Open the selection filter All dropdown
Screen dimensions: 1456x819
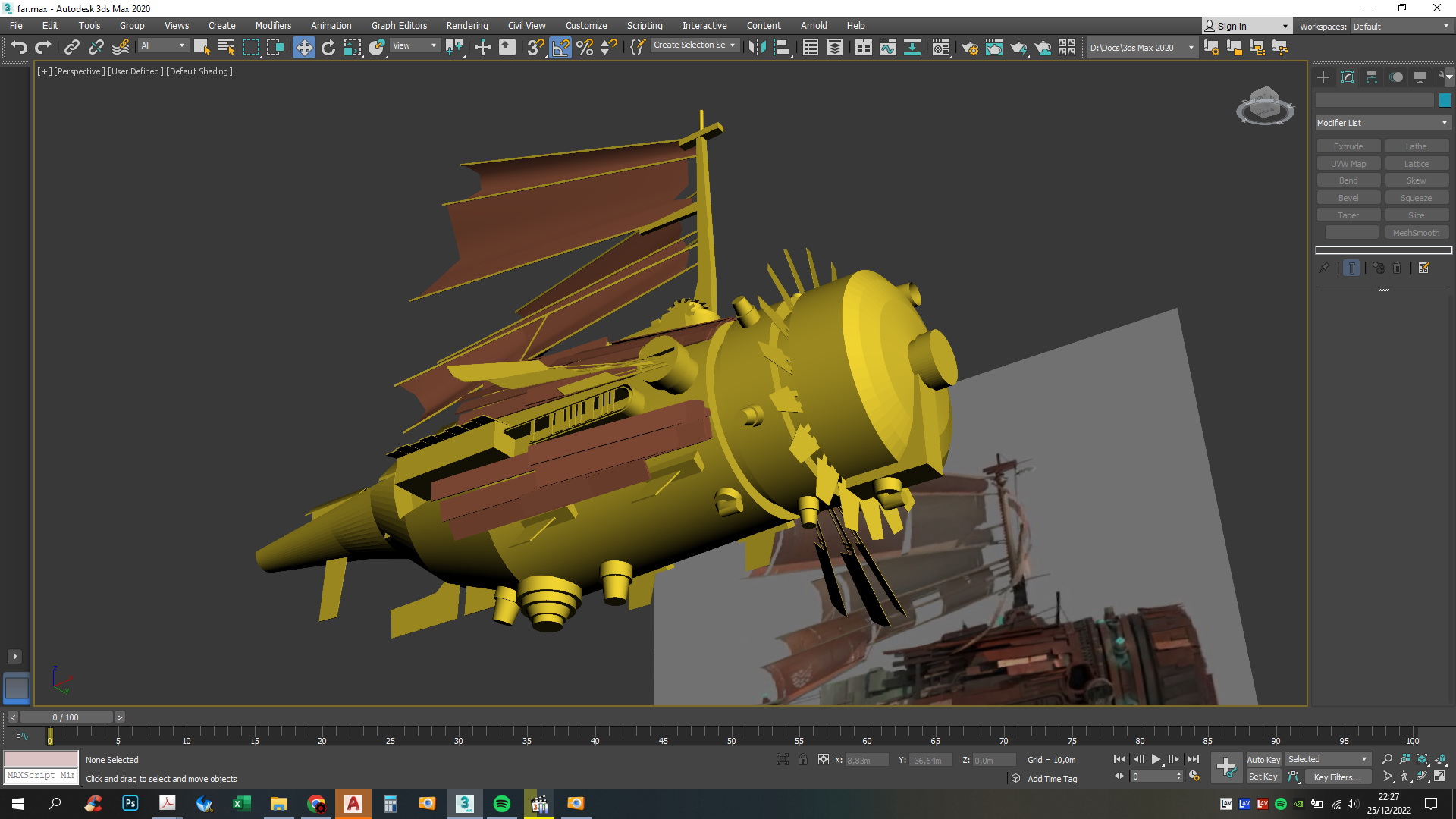click(x=162, y=45)
